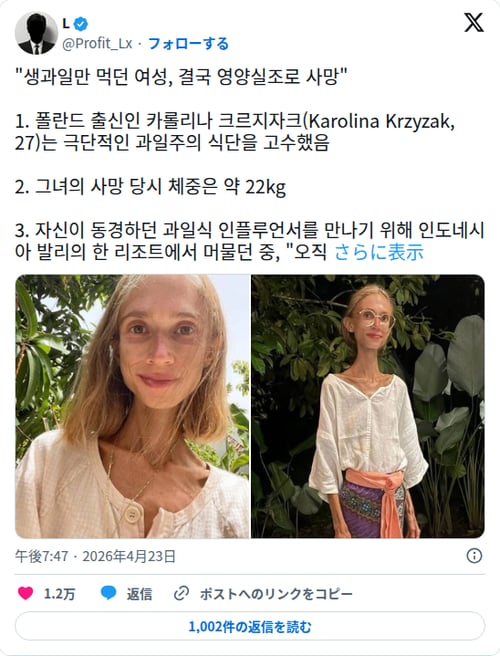
Task: Click the 返信 reply label
Action: tap(139, 594)
